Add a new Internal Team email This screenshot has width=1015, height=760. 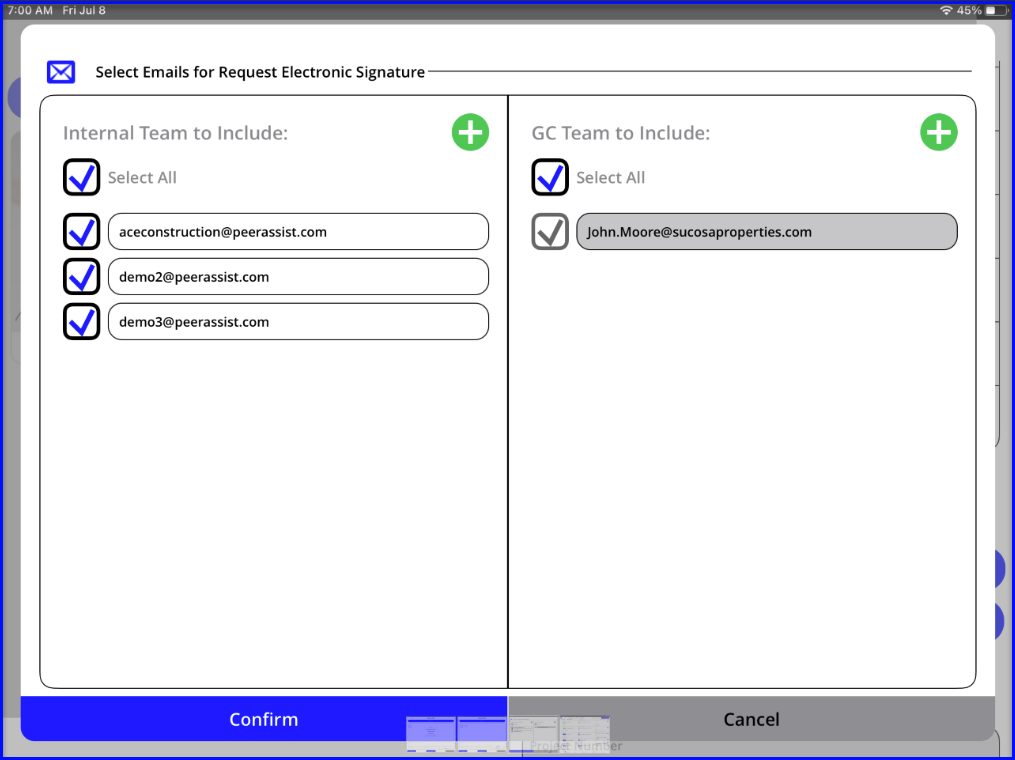pos(470,132)
